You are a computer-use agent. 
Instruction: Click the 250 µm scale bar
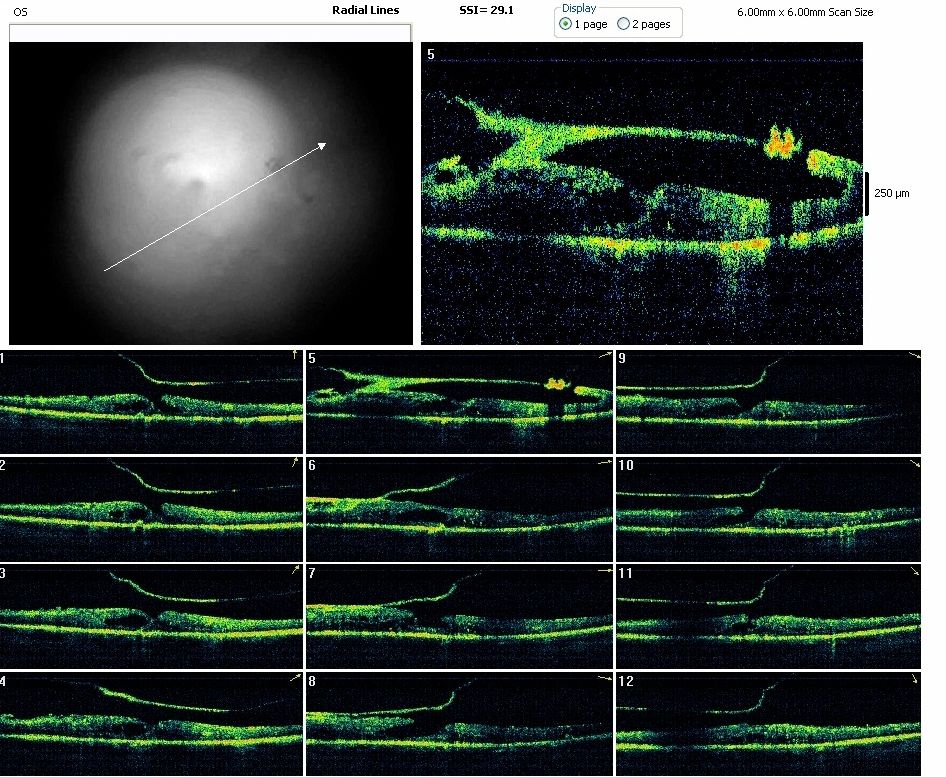[x=868, y=193]
